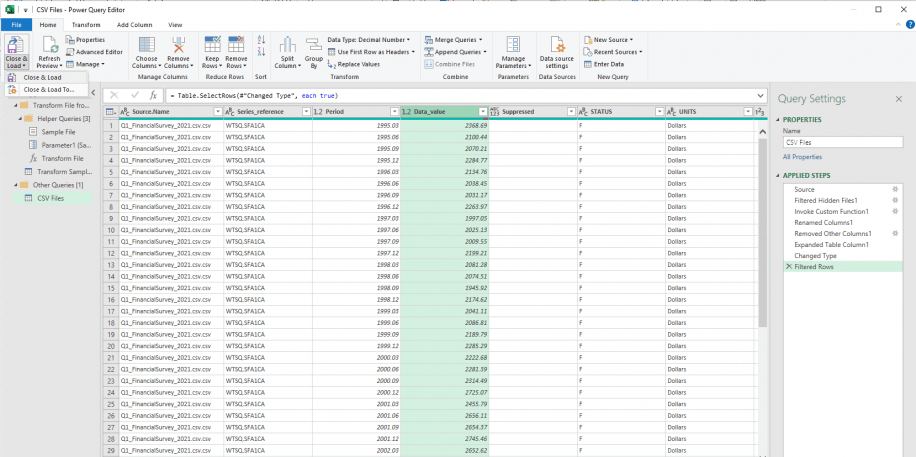
Task: Open gear for Removed Other Columns1 step
Action: click(x=894, y=233)
